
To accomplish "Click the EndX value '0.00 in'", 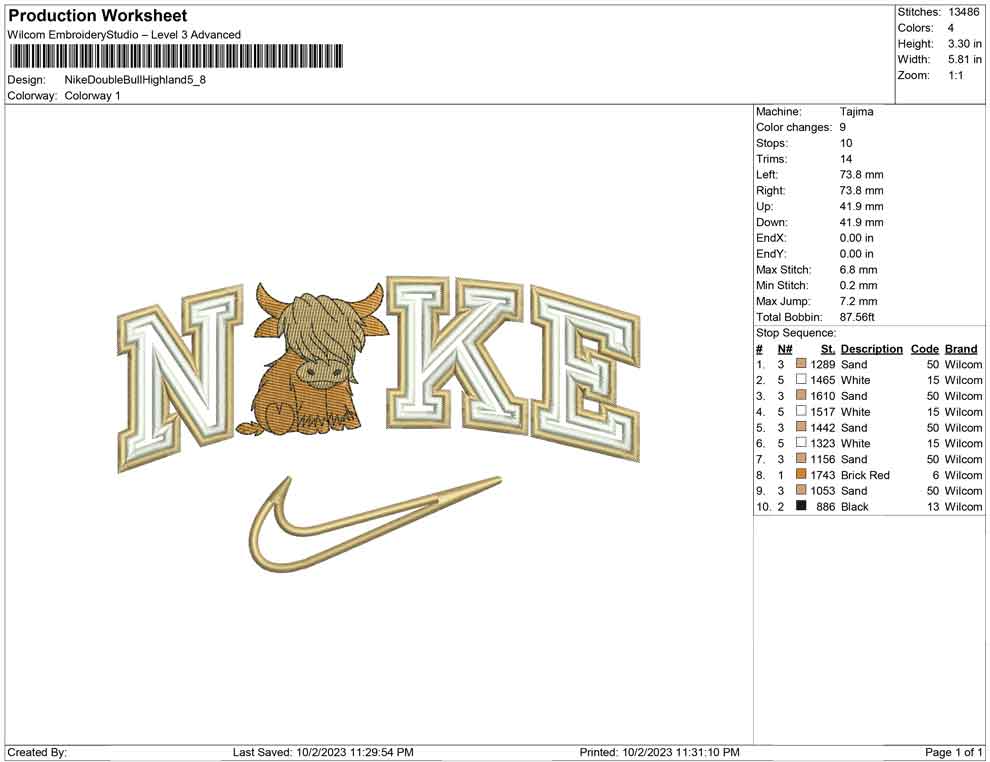I will point(856,237).
